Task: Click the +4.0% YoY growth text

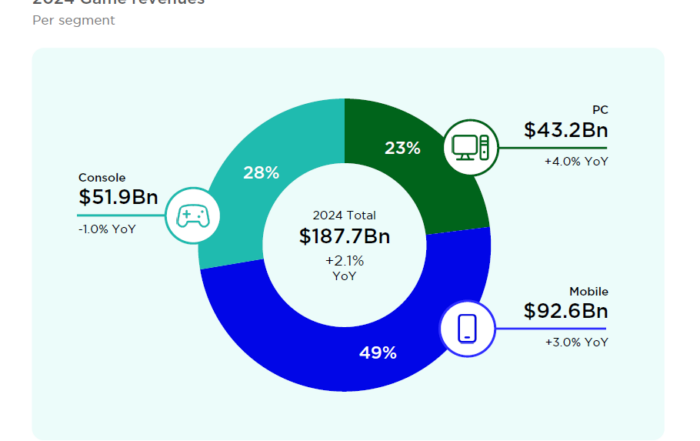Action: 576,161
